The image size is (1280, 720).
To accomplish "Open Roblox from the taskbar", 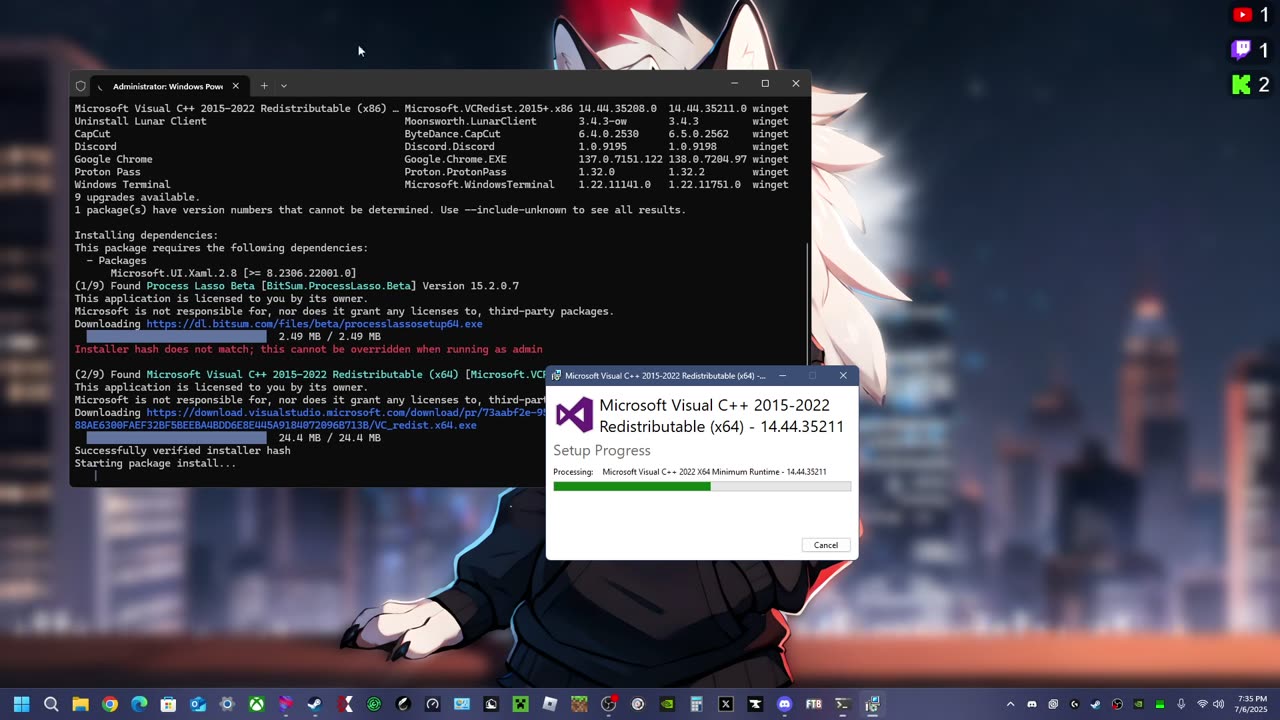I will pos(550,704).
